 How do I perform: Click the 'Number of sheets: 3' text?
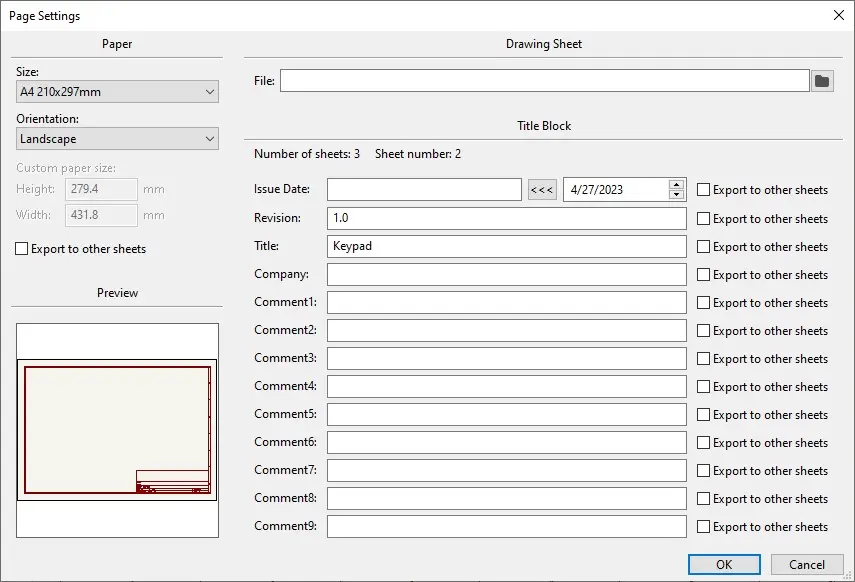point(307,154)
